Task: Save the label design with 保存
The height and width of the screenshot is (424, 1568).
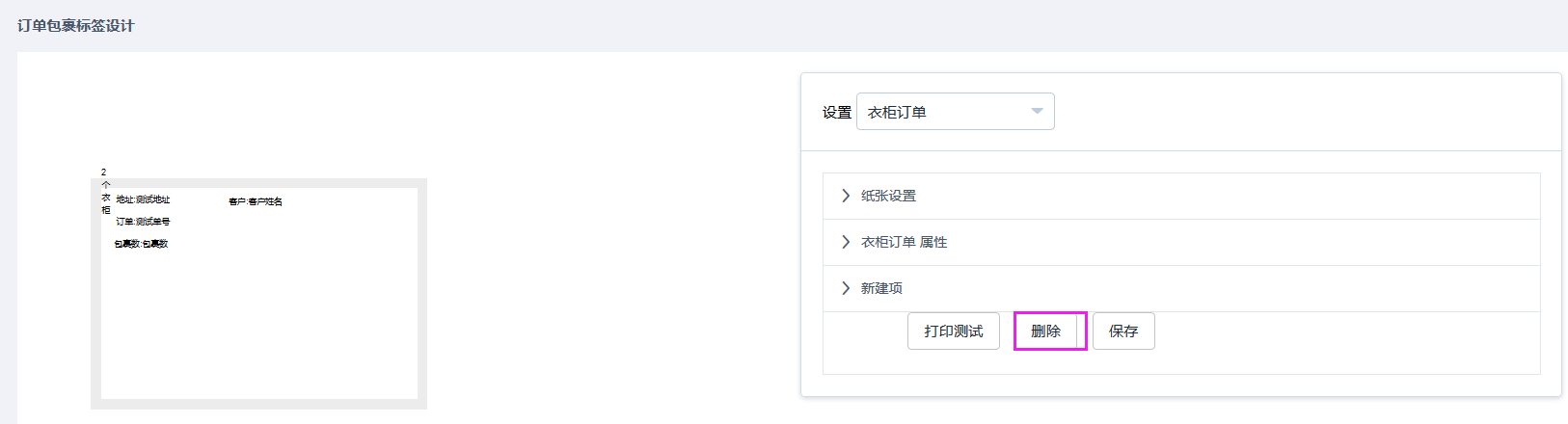Action: (1123, 331)
